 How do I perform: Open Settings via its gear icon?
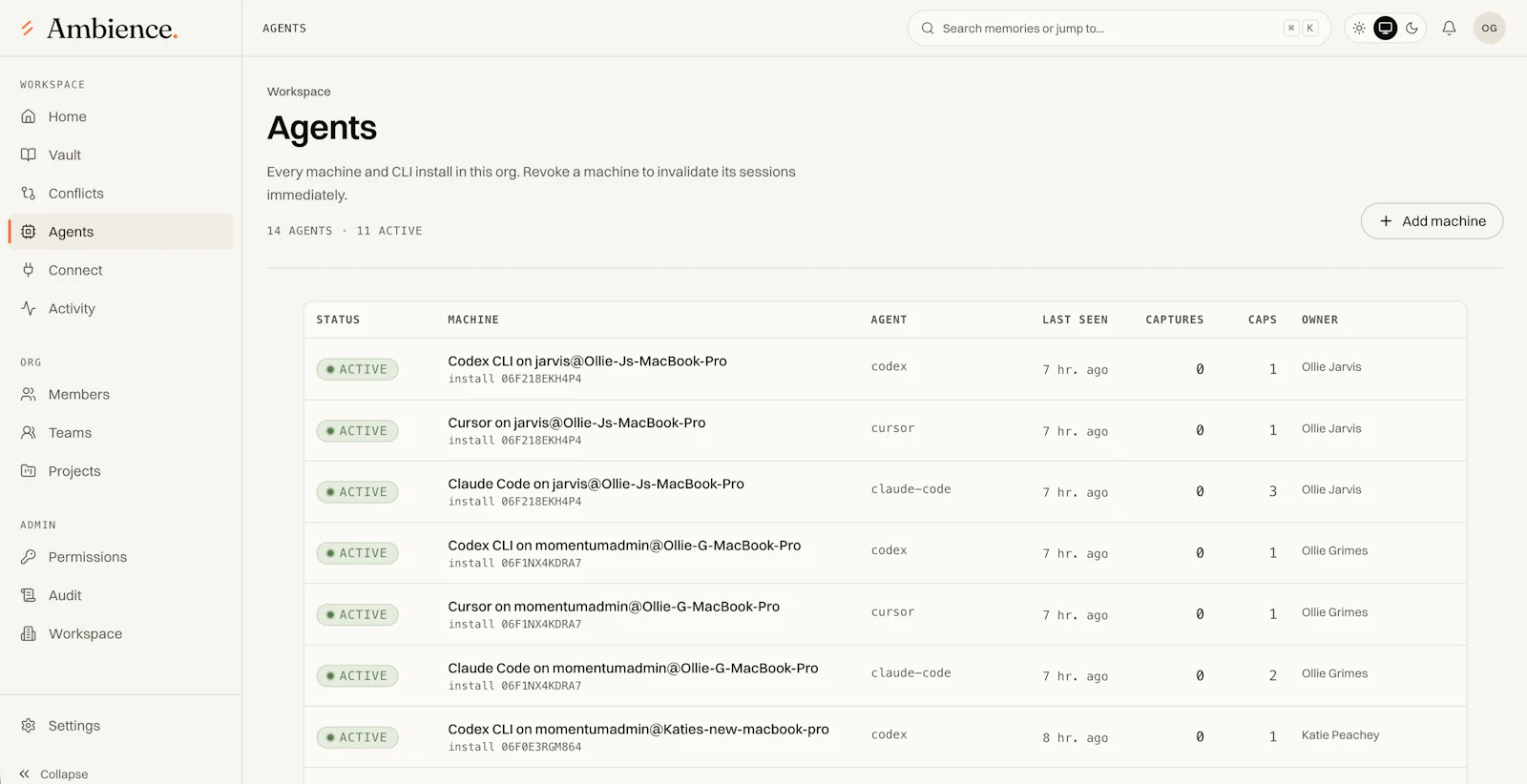coord(29,725)
